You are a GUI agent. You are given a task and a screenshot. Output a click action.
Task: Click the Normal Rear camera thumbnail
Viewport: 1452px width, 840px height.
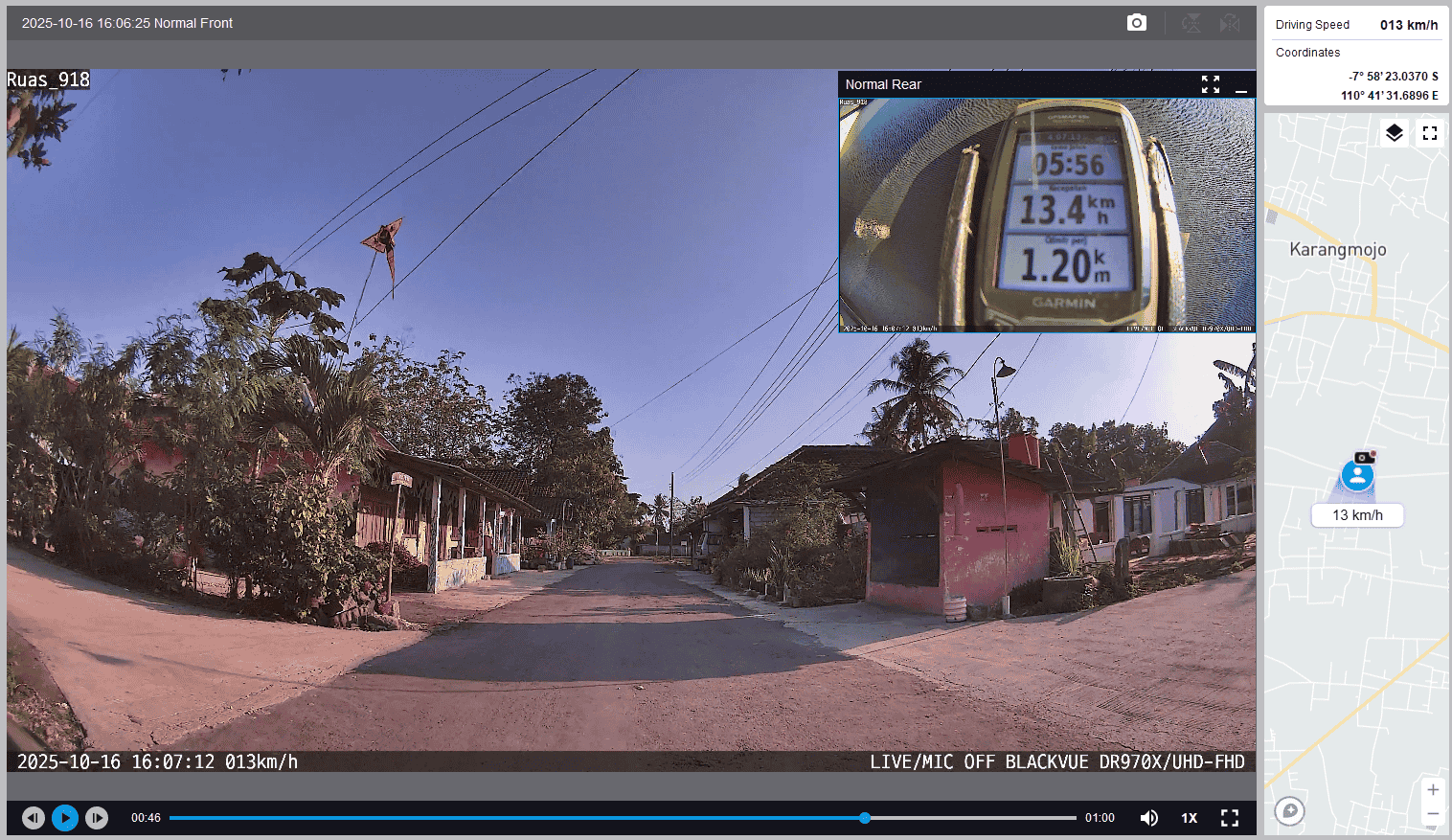tap(1047, 216)
